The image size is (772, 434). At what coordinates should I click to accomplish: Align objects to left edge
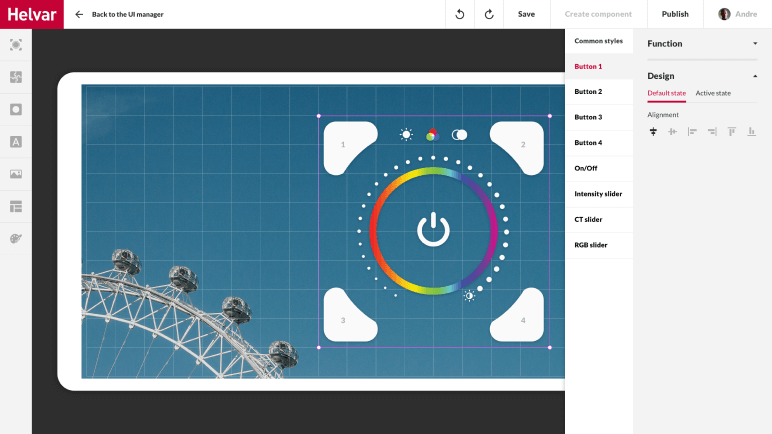[x=692, y=132]
